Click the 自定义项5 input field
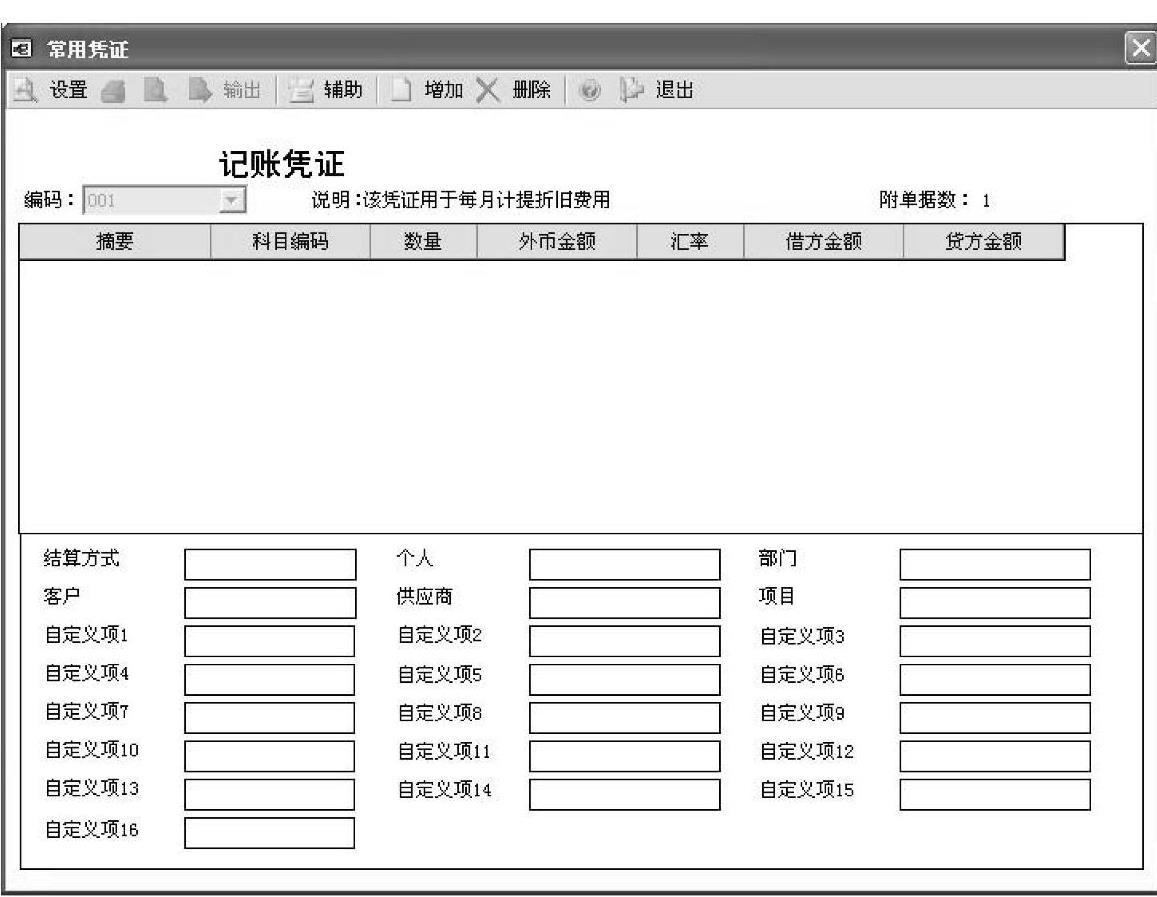The width and height of the screenshot is (1157, 897). (x=624, y=679)
